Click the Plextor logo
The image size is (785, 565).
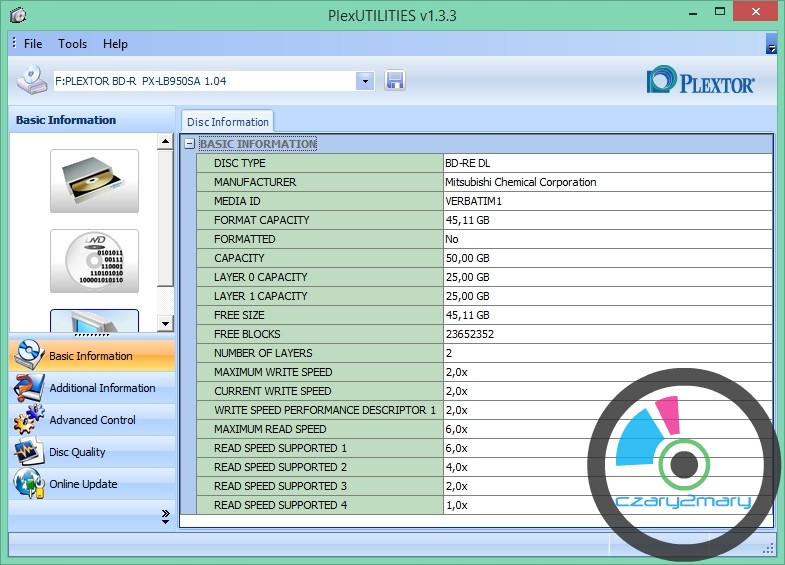(700, 81)
